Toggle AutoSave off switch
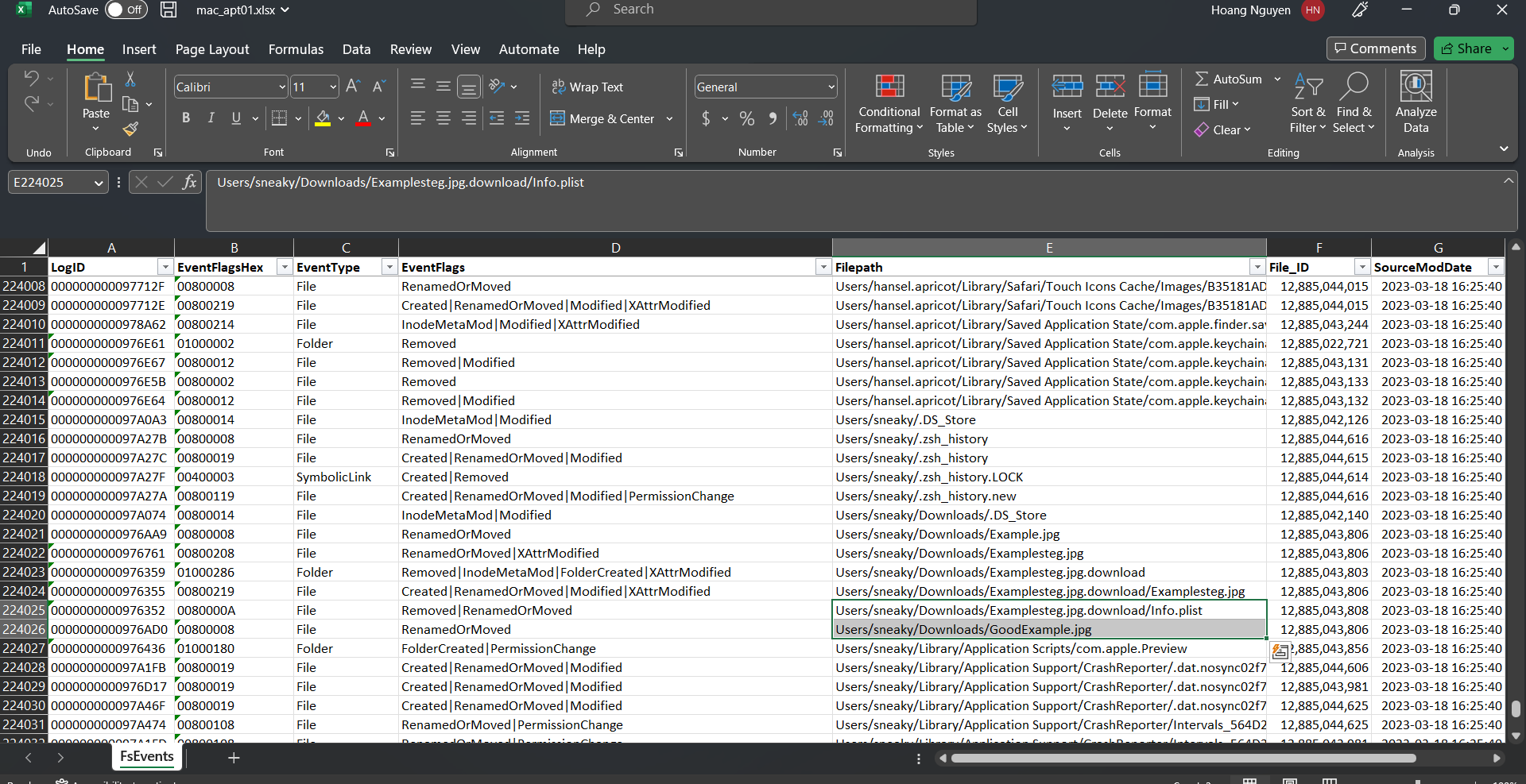Viewport: 1526px width, 784px height. pos(126,10)
